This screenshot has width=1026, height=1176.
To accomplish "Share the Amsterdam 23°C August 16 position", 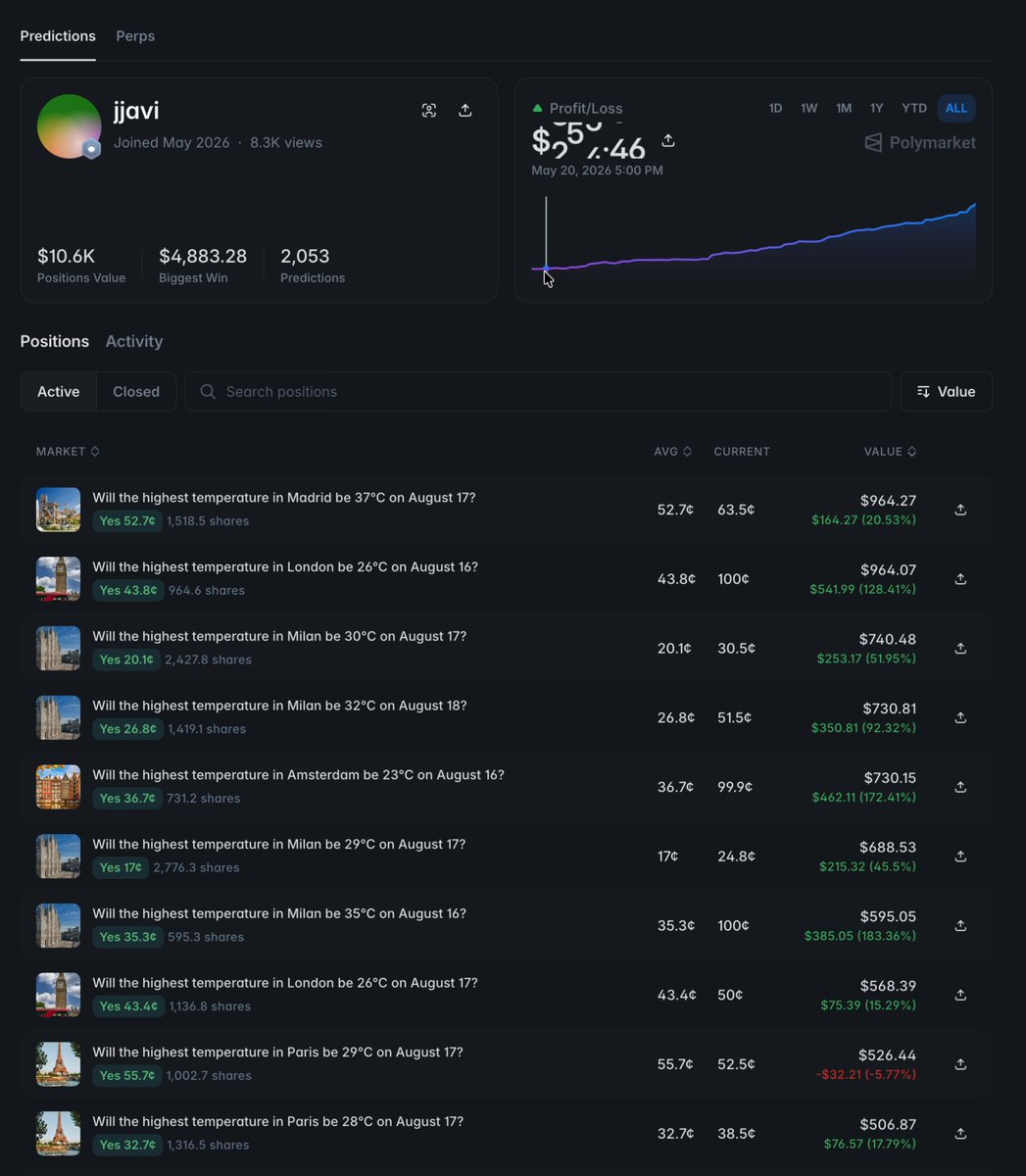I will [x=960, y=787].
